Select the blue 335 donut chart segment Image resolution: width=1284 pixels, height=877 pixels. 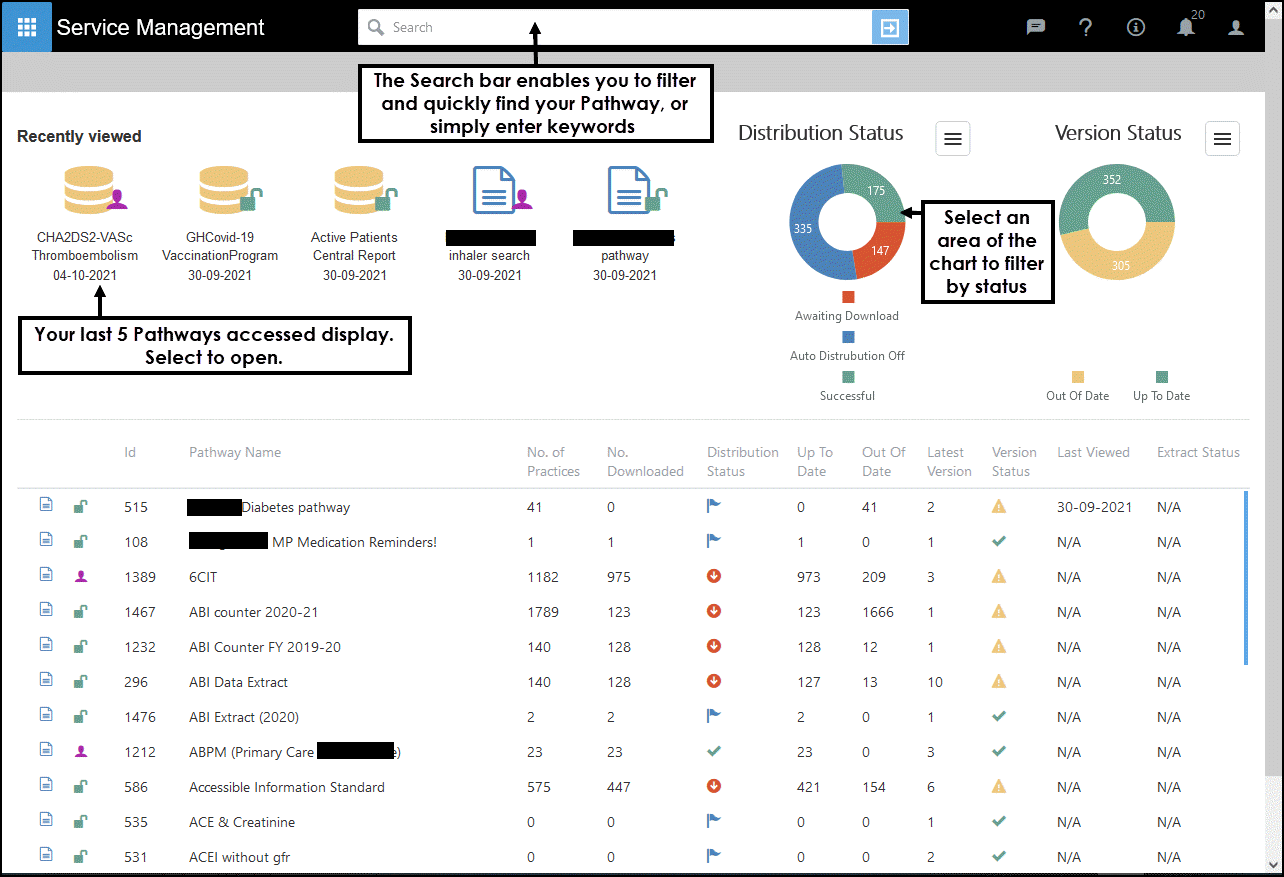click(805, 228)
